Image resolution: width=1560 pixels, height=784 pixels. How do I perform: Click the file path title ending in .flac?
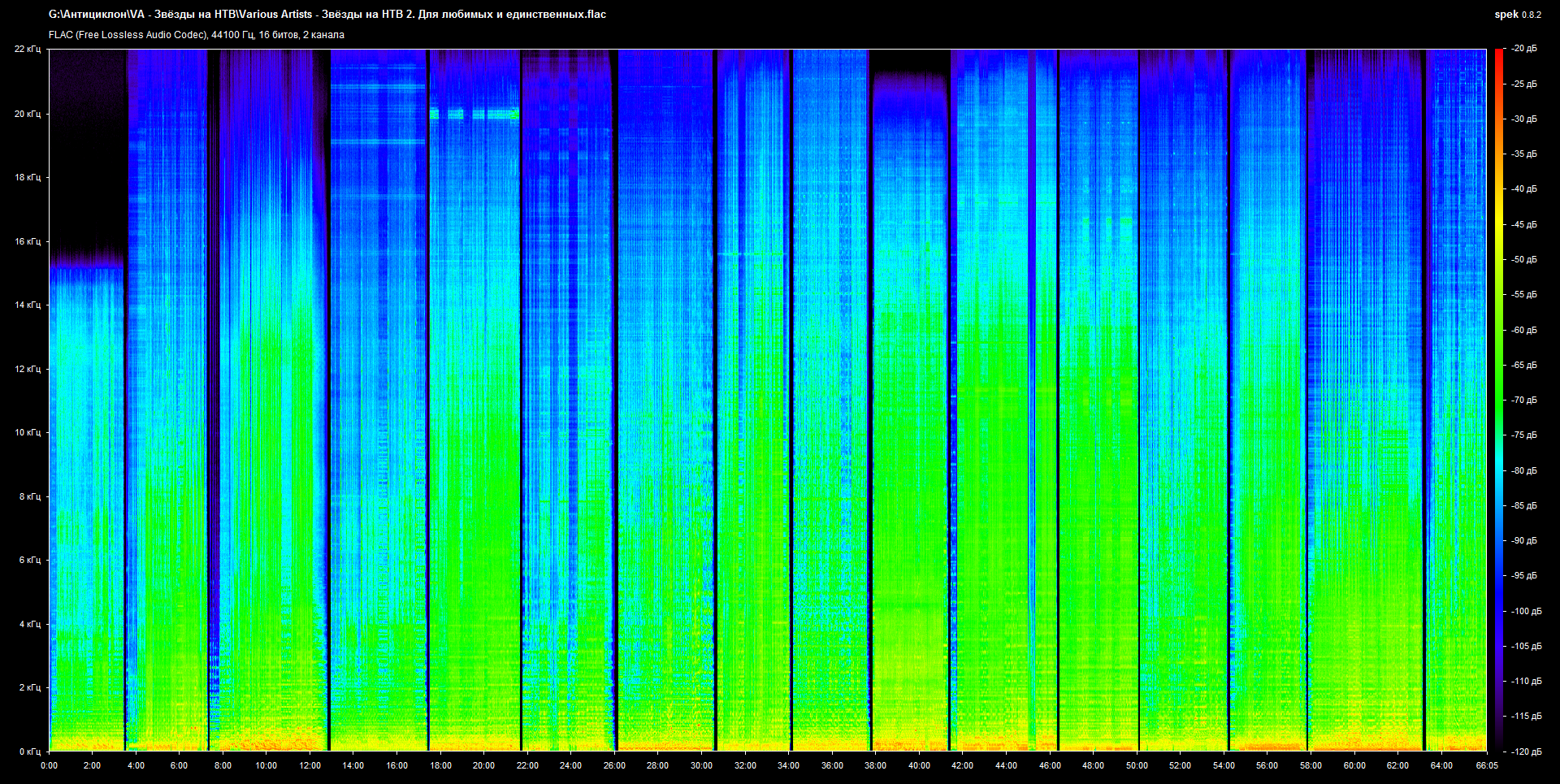click(327, 14)
